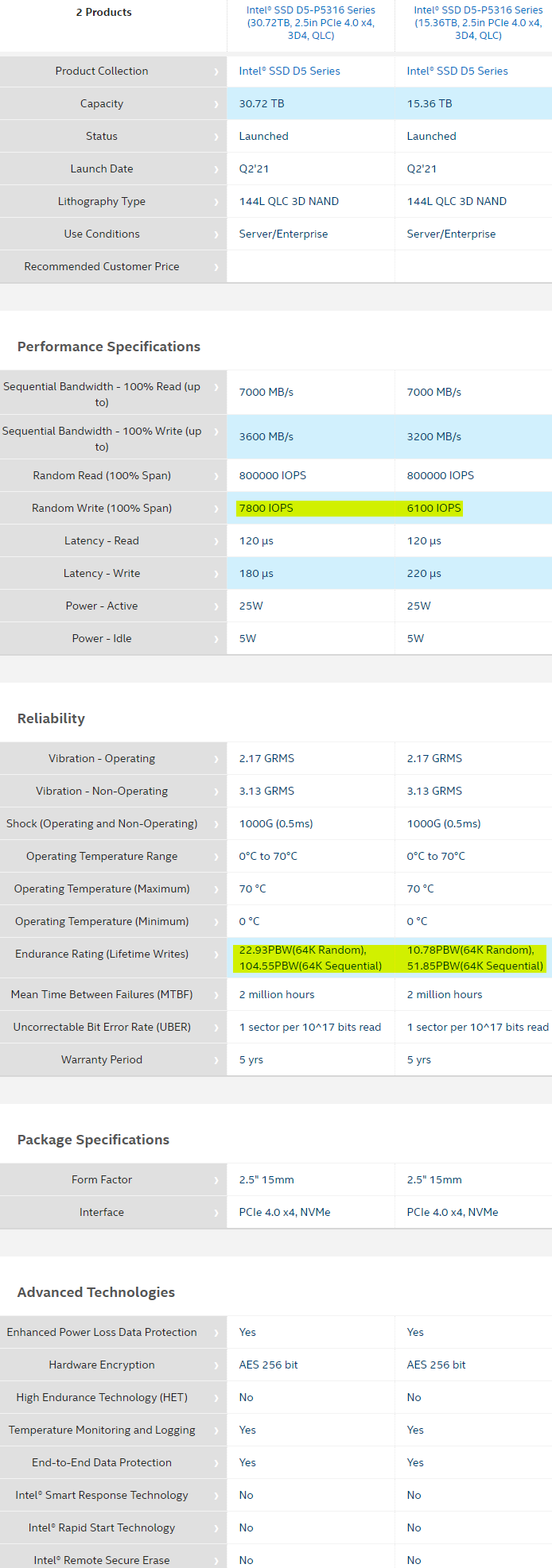This screenshot has width=552, height=1568.
Task: Click the highlighted 6100 IOPS value
Action: (434, 508)
